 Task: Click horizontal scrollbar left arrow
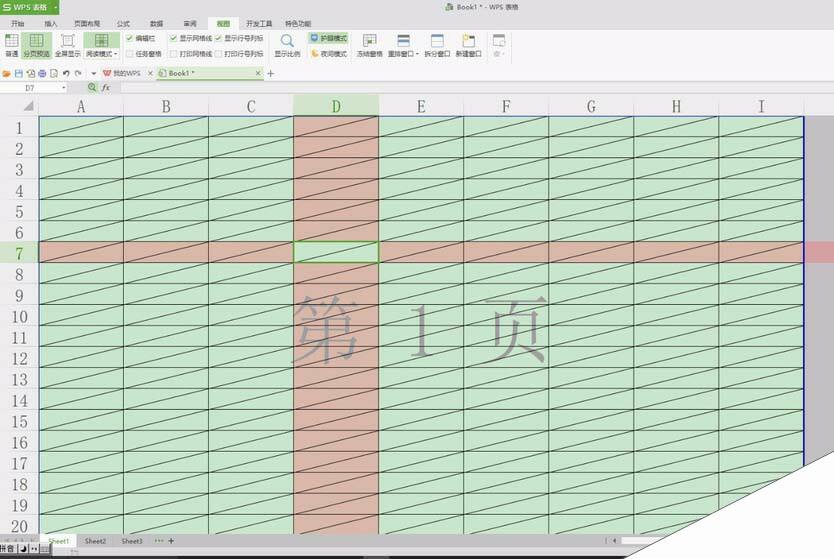click(614, 541)
